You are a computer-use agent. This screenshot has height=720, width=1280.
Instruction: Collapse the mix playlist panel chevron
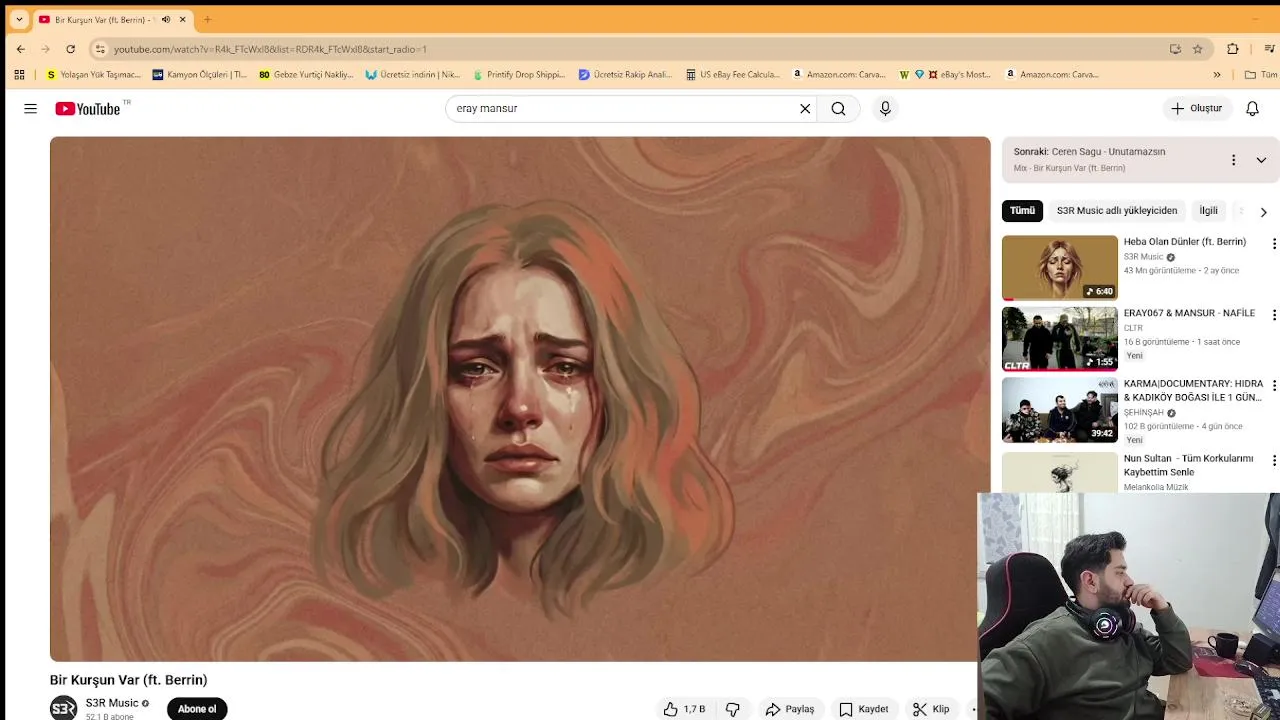pos(1261,160)
